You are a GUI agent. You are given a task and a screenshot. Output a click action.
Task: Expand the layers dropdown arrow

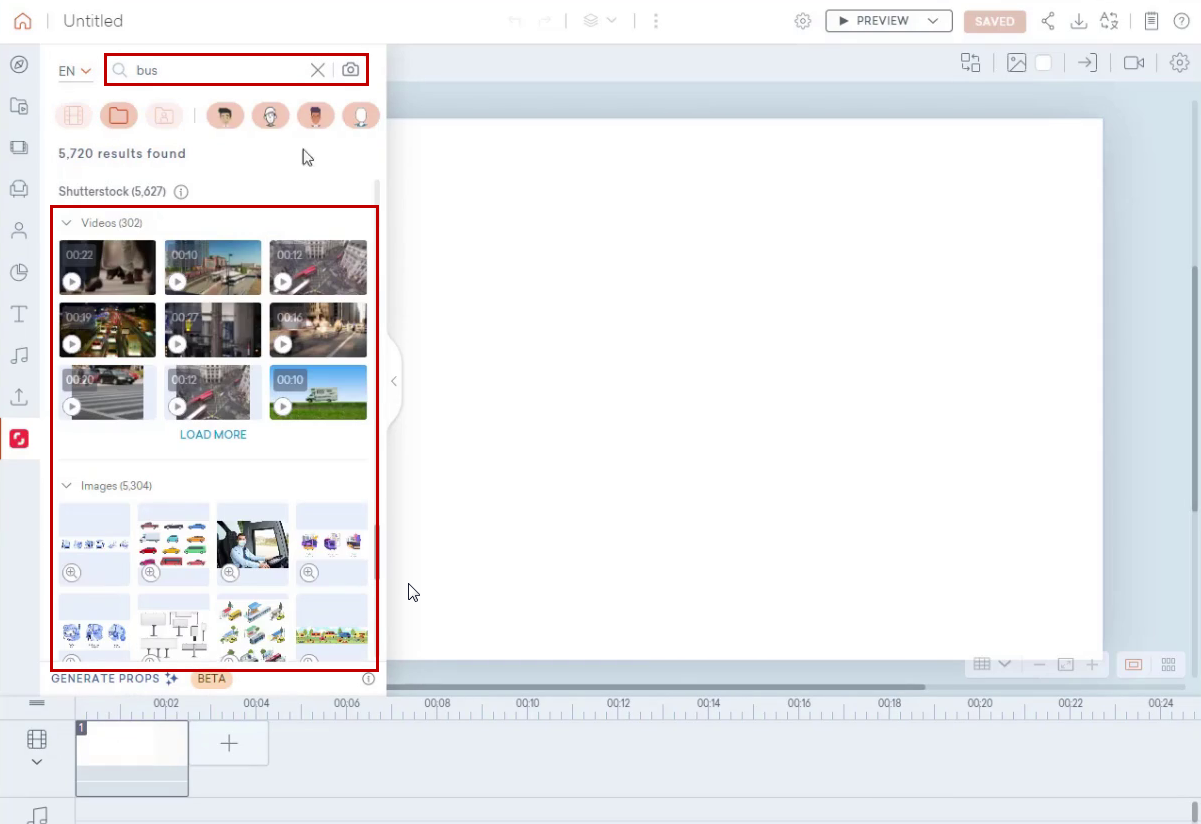[611, 21]
